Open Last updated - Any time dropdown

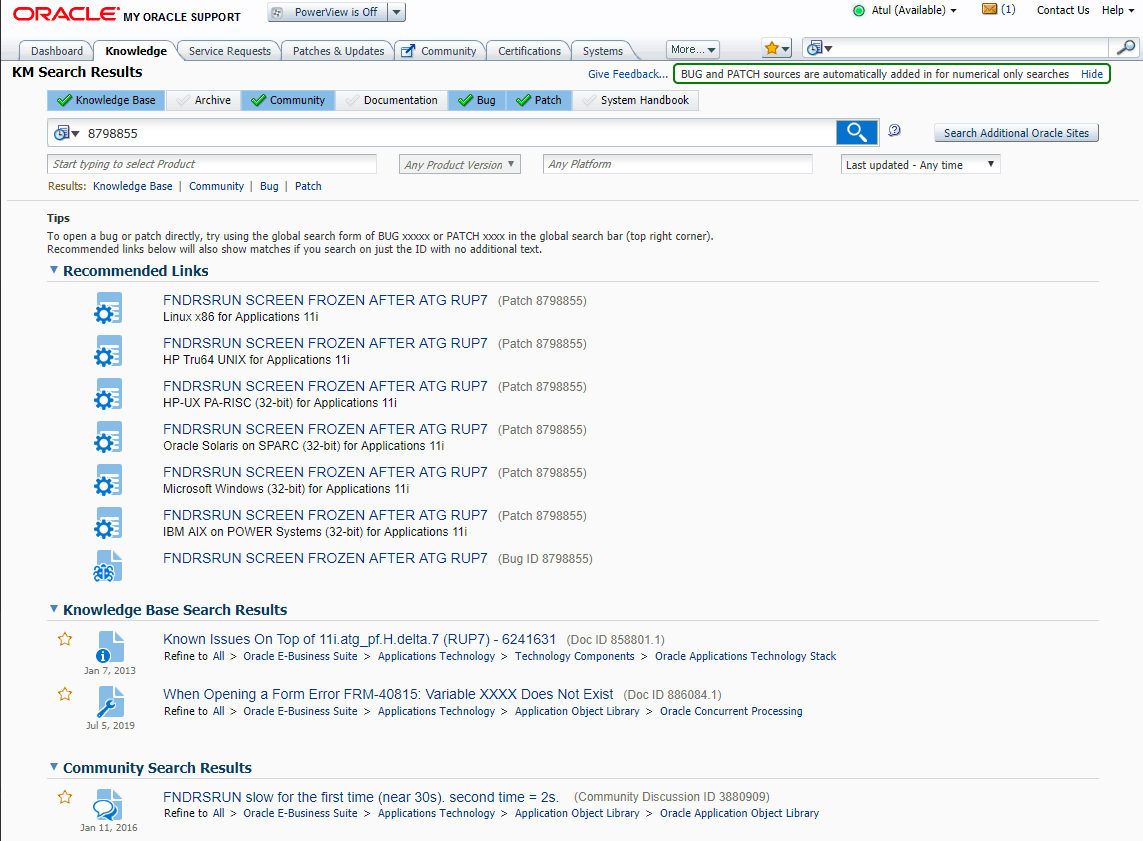(x=921, y=165)
